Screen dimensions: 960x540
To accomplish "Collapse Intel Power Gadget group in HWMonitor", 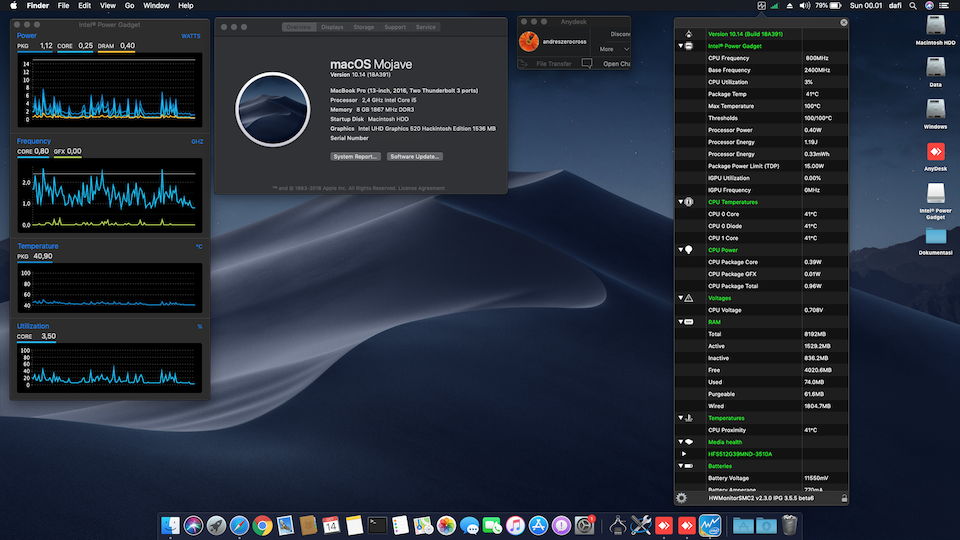I will pos(680,46).
